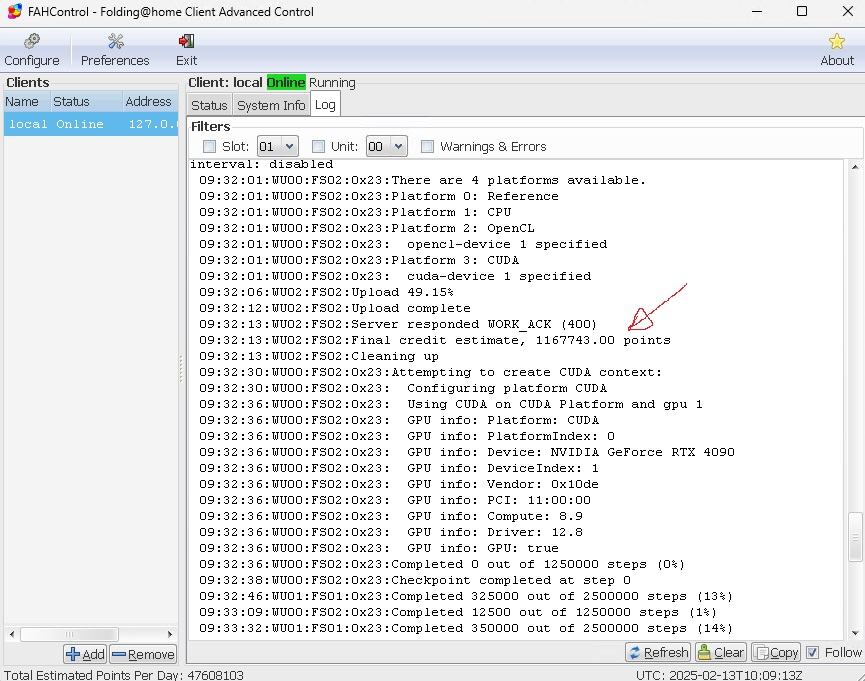
Task: Click the 'NVIDIA GeForce RTX 4090' log line
Action: [467, 452]
